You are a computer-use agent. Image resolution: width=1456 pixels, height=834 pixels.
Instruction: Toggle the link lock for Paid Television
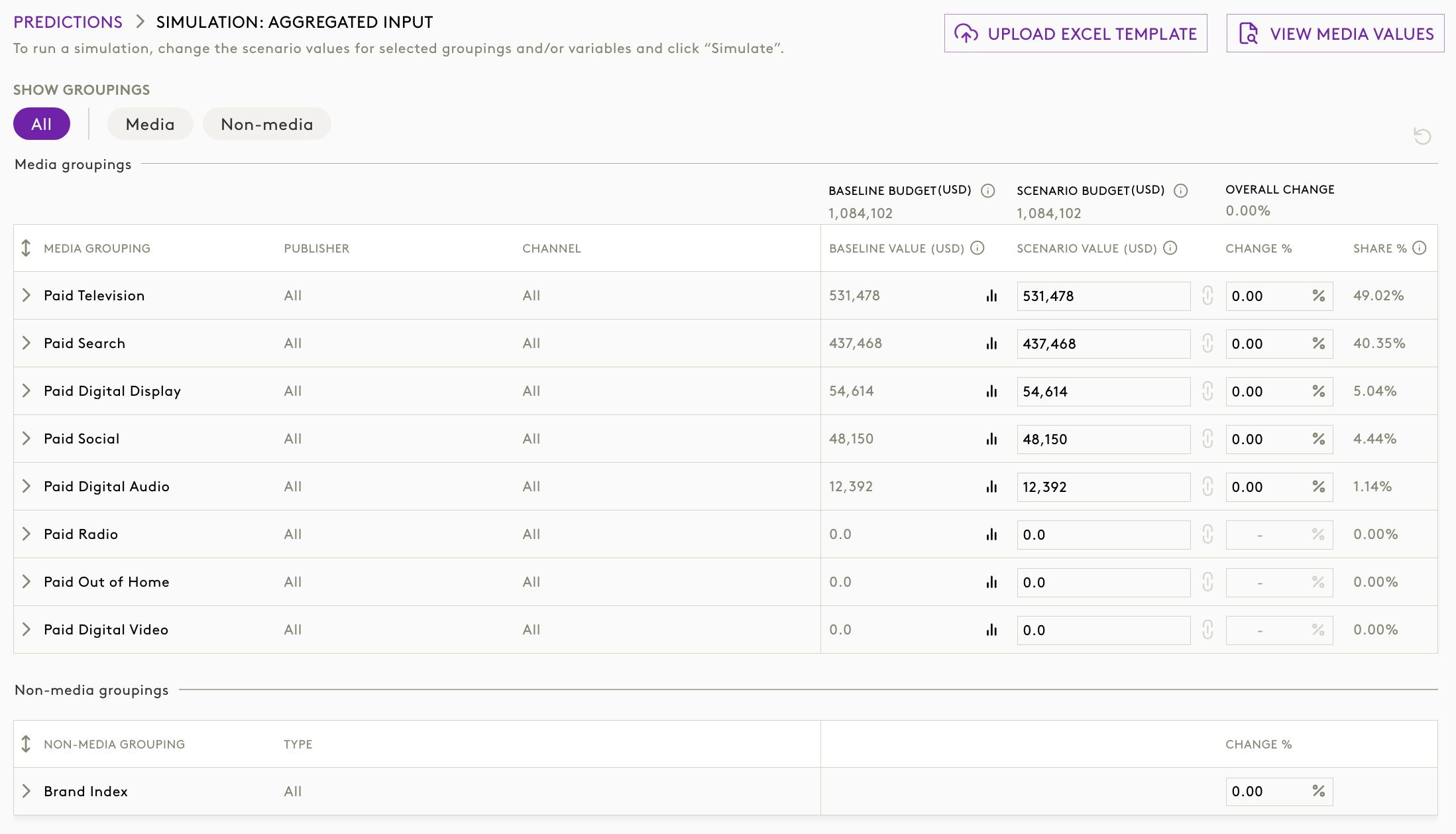pyautogui.click(x=1207, y=296)
